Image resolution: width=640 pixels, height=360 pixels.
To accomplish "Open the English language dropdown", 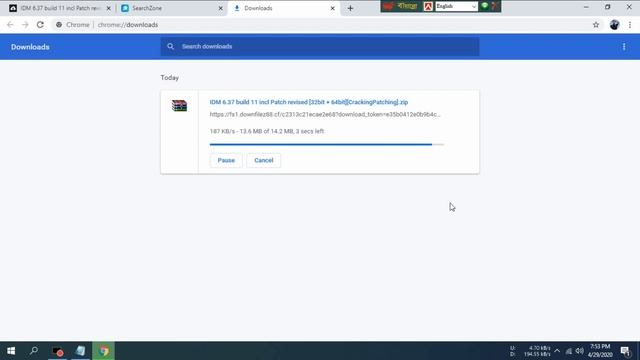I will pos(456,7).
